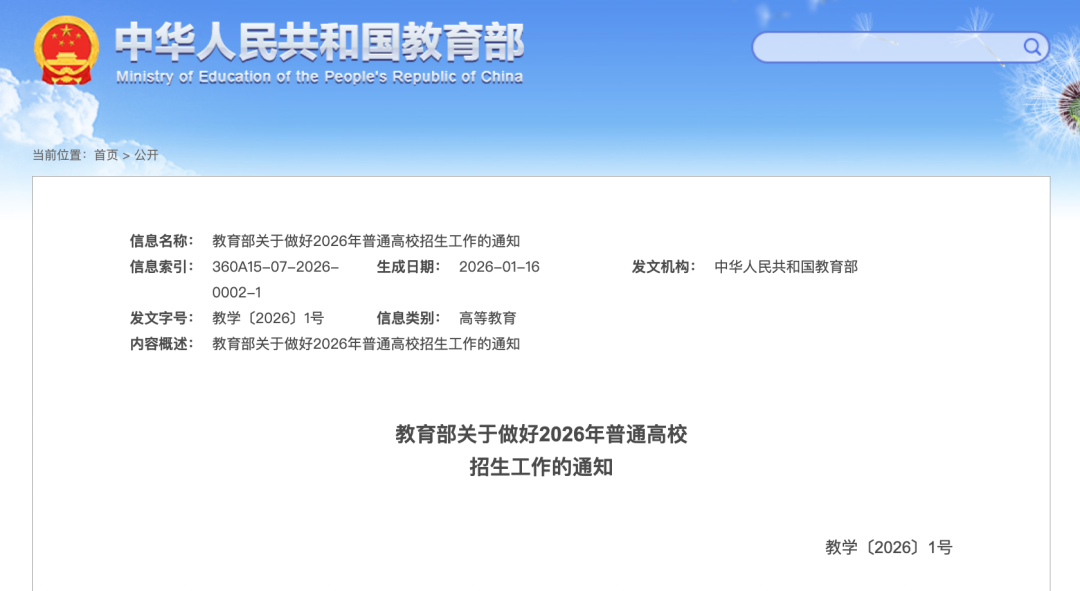Click right-aligned document number 教学〔2026〕1号
Image resolution: width=1080 pixels, height=591 pixels.
(x=889, y=548)
